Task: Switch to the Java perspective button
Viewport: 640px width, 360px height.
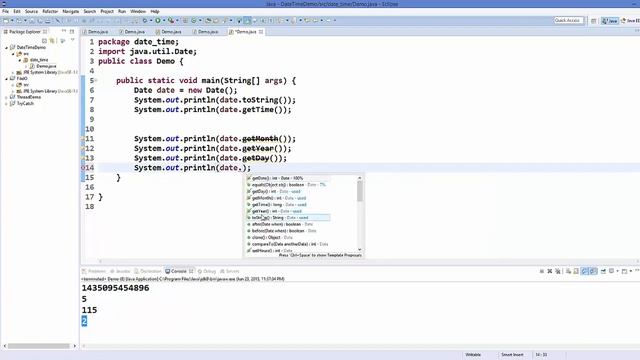Action: click(610, 21)
